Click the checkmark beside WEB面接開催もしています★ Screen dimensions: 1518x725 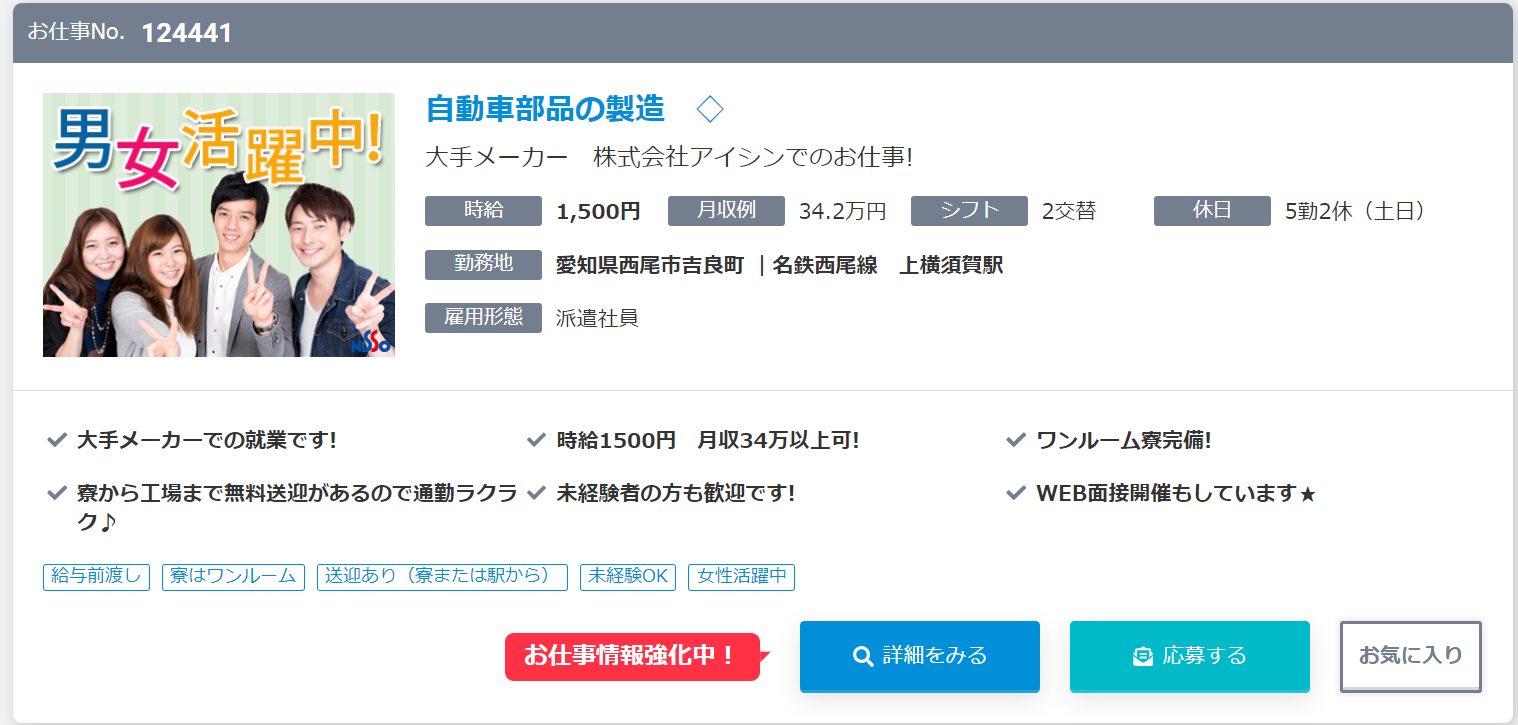tap(1017, 493)
